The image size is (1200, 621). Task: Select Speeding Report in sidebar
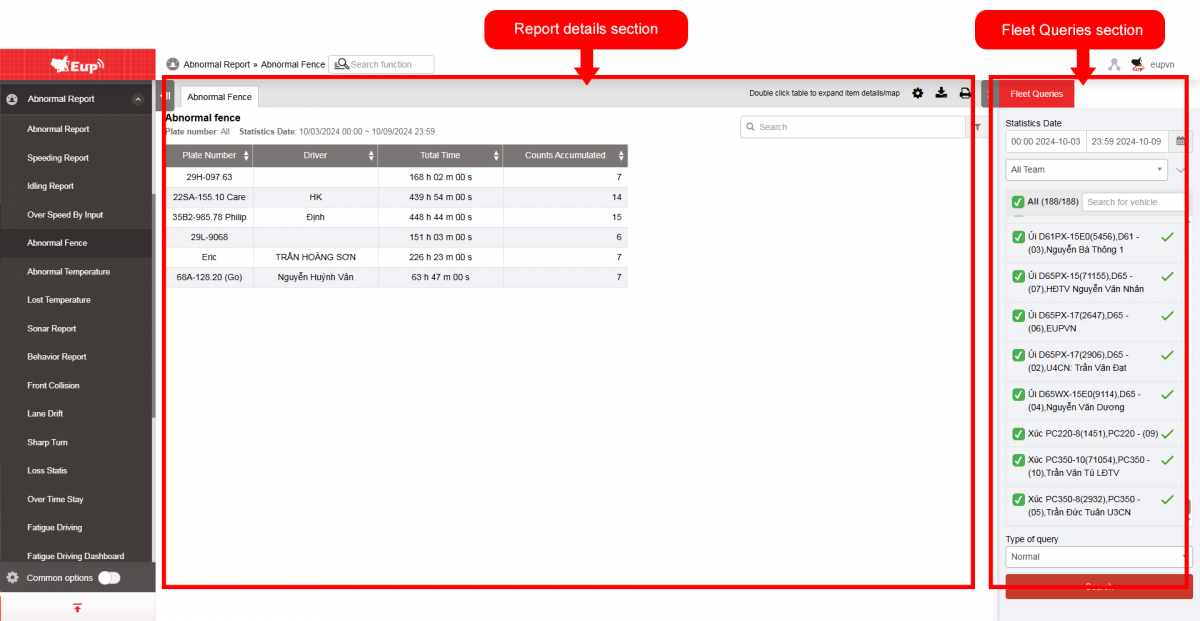tap(58, 158)
